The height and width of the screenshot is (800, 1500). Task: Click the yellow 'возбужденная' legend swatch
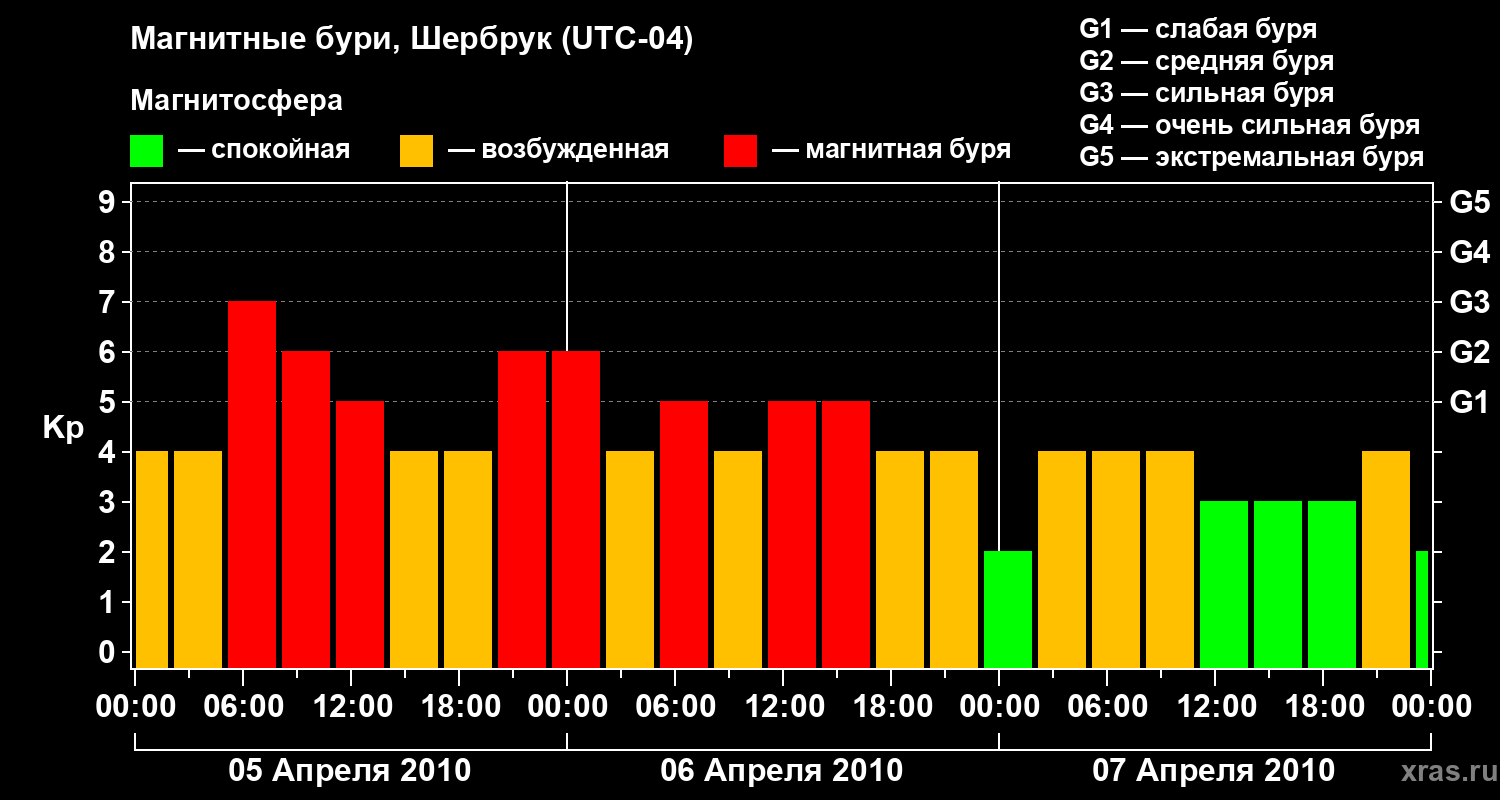pyautogui.click(x=416, y=151)
